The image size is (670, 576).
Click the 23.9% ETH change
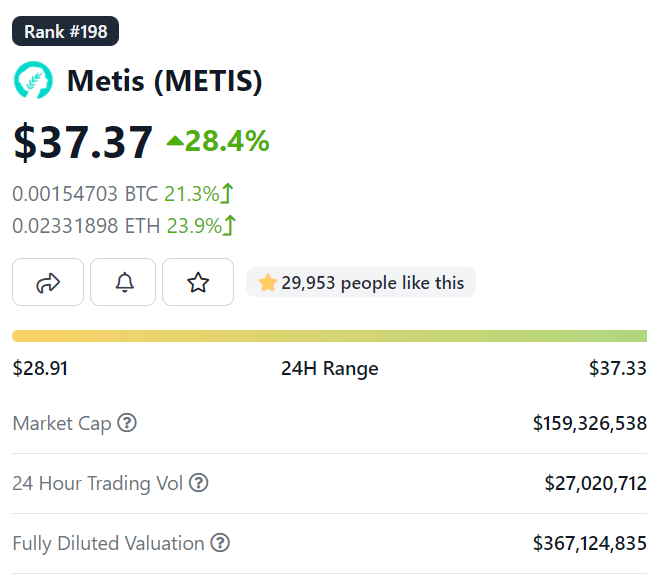click(x=201, y=226)
